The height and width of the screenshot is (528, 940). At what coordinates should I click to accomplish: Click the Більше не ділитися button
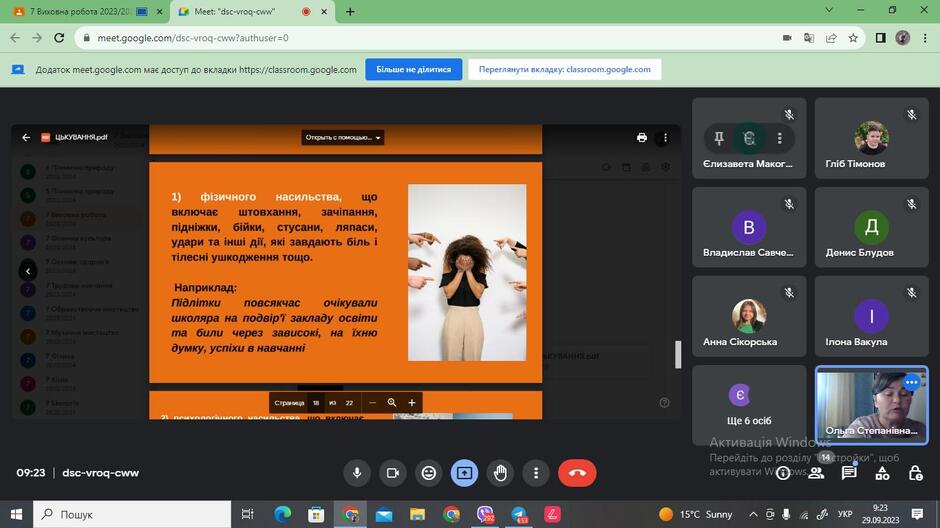click(414, 69)
